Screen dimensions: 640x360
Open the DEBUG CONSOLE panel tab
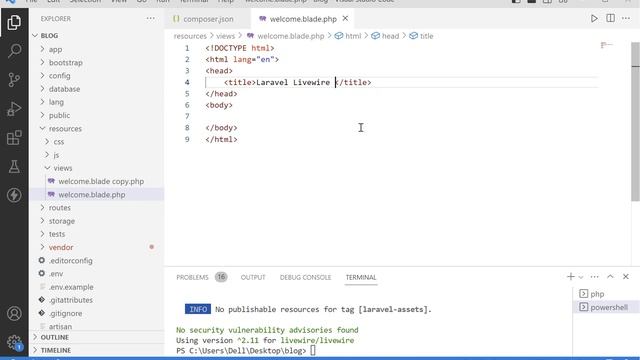coord(305,277)
